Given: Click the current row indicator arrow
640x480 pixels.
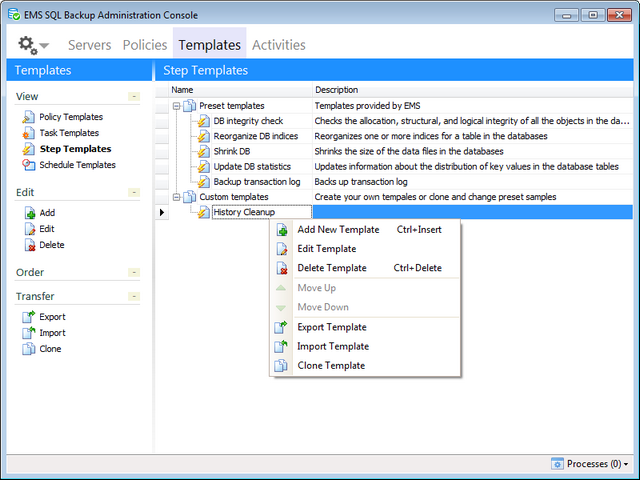Looking at the screenshot, I should (162, 212).
